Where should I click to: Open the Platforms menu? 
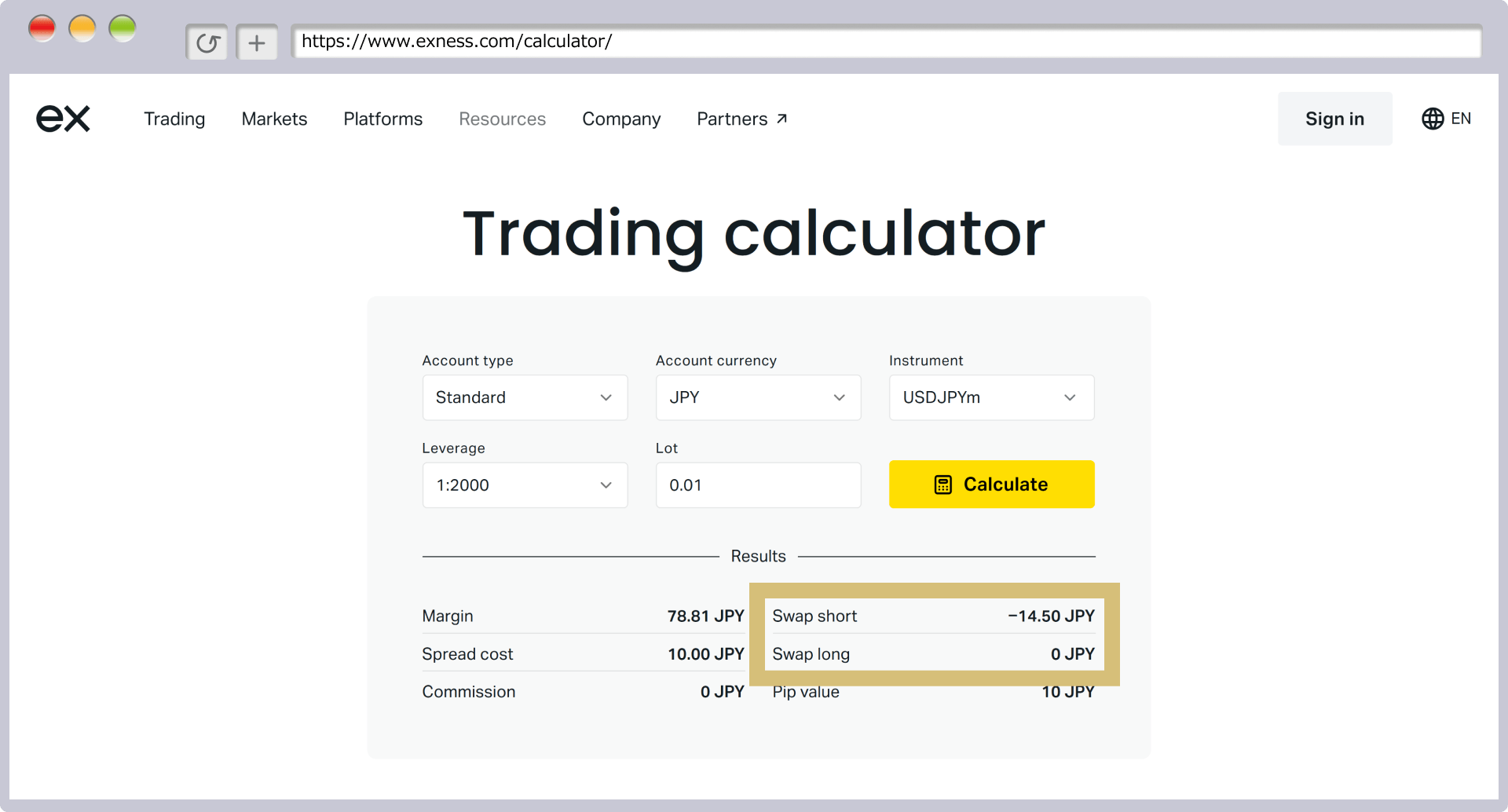[x=382, y=119]
